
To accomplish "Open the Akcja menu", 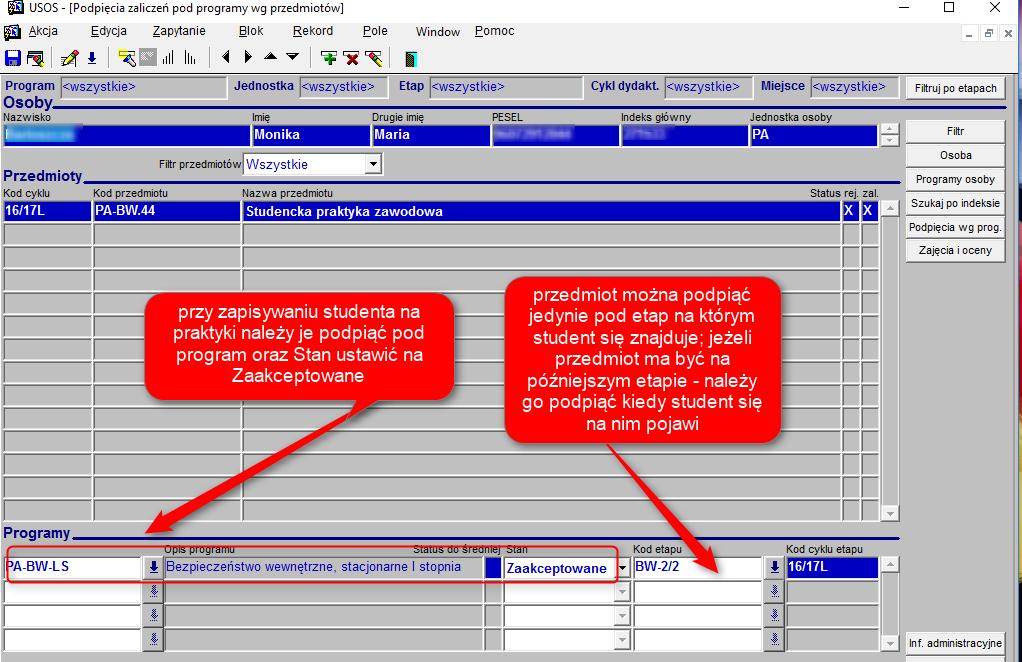I will 43,31.
